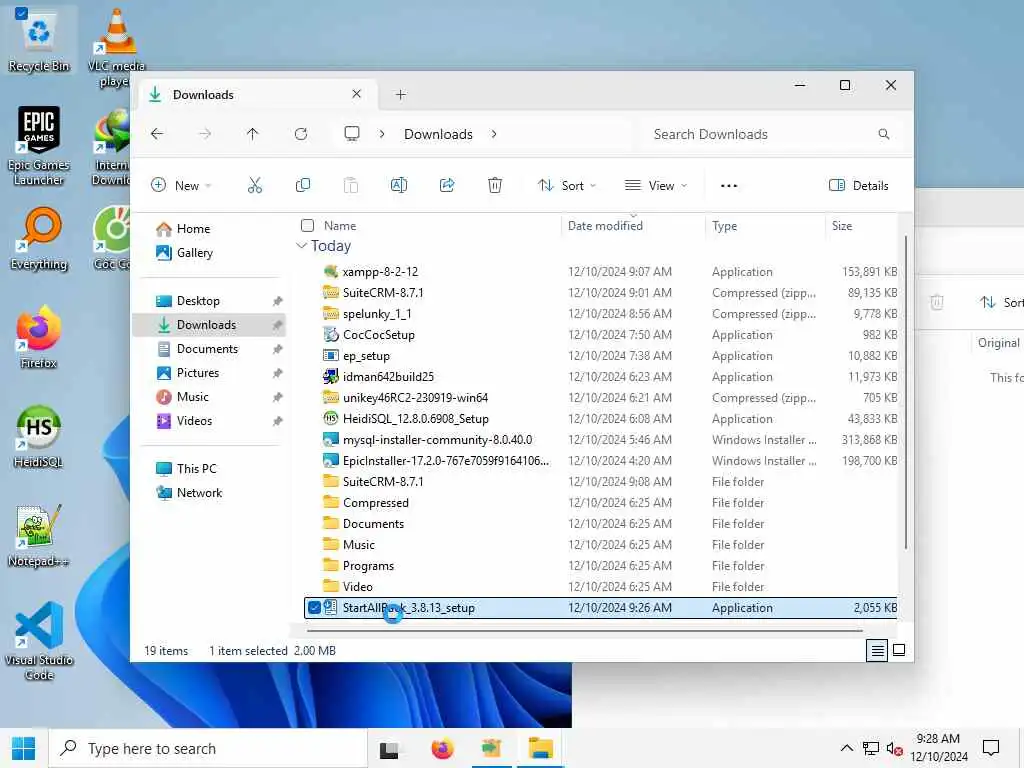Open Gallery in sidebar
This screenshot has width=1024, height=768.
(195, 253)
